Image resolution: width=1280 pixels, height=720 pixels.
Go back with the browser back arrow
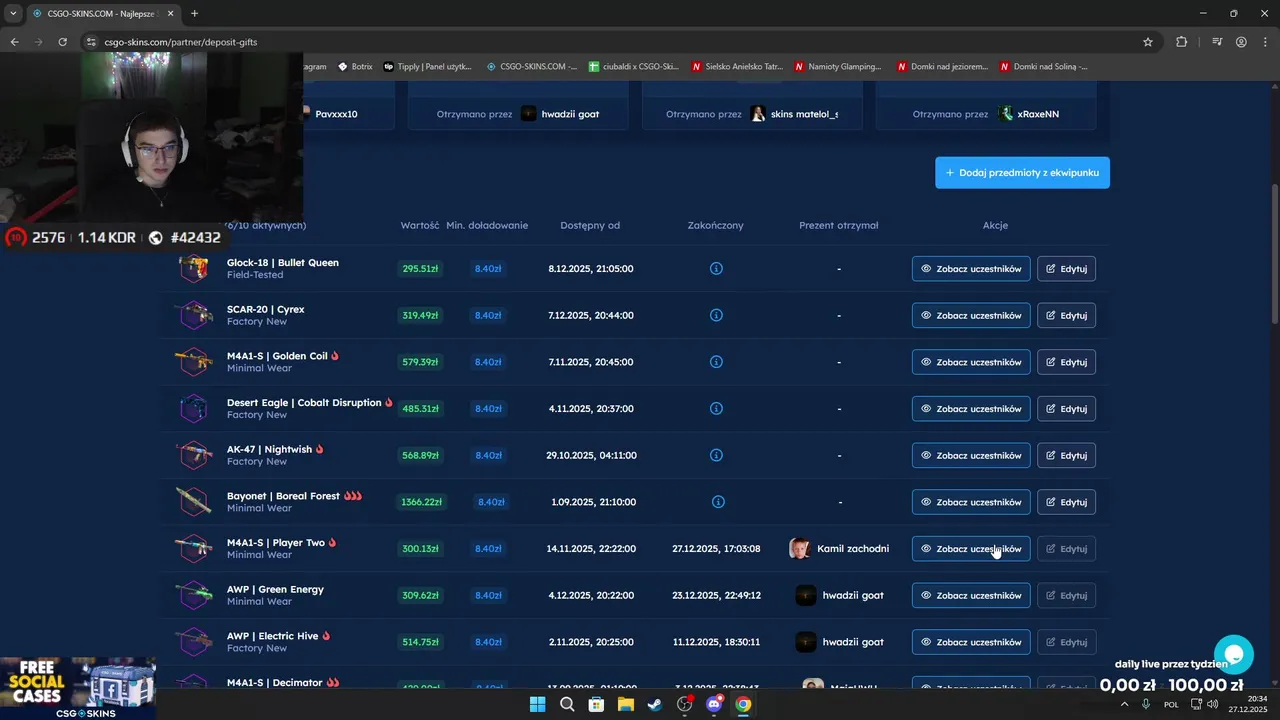[x=14, y=42]
